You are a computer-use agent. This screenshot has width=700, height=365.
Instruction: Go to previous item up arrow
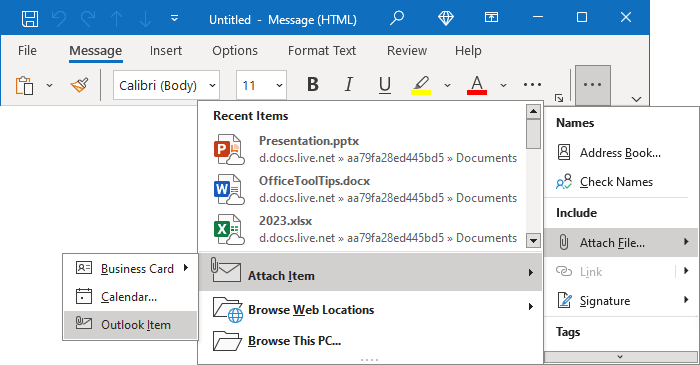(117, 19)
